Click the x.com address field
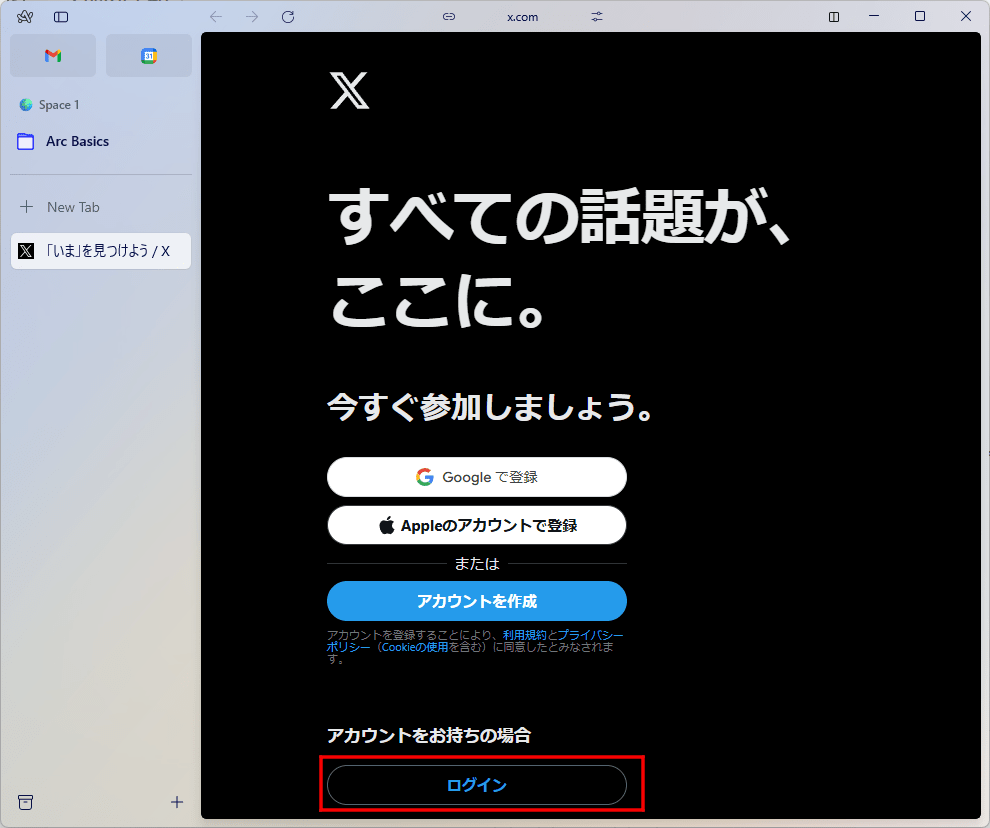The width and height of the screenshot is (990, 828). tap(522, 16)
